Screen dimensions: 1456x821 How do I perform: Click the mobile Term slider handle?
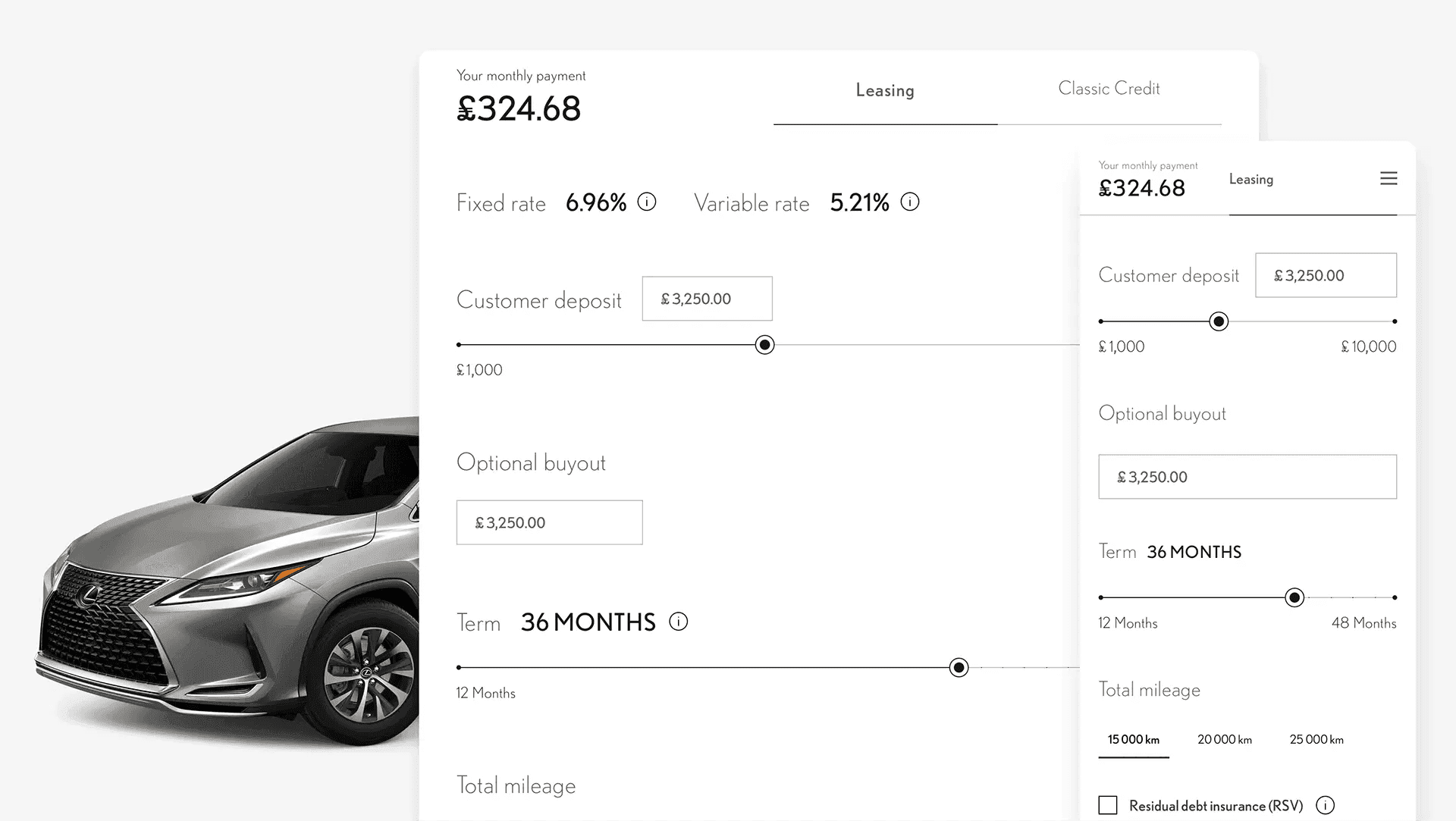coord(1294,597)
